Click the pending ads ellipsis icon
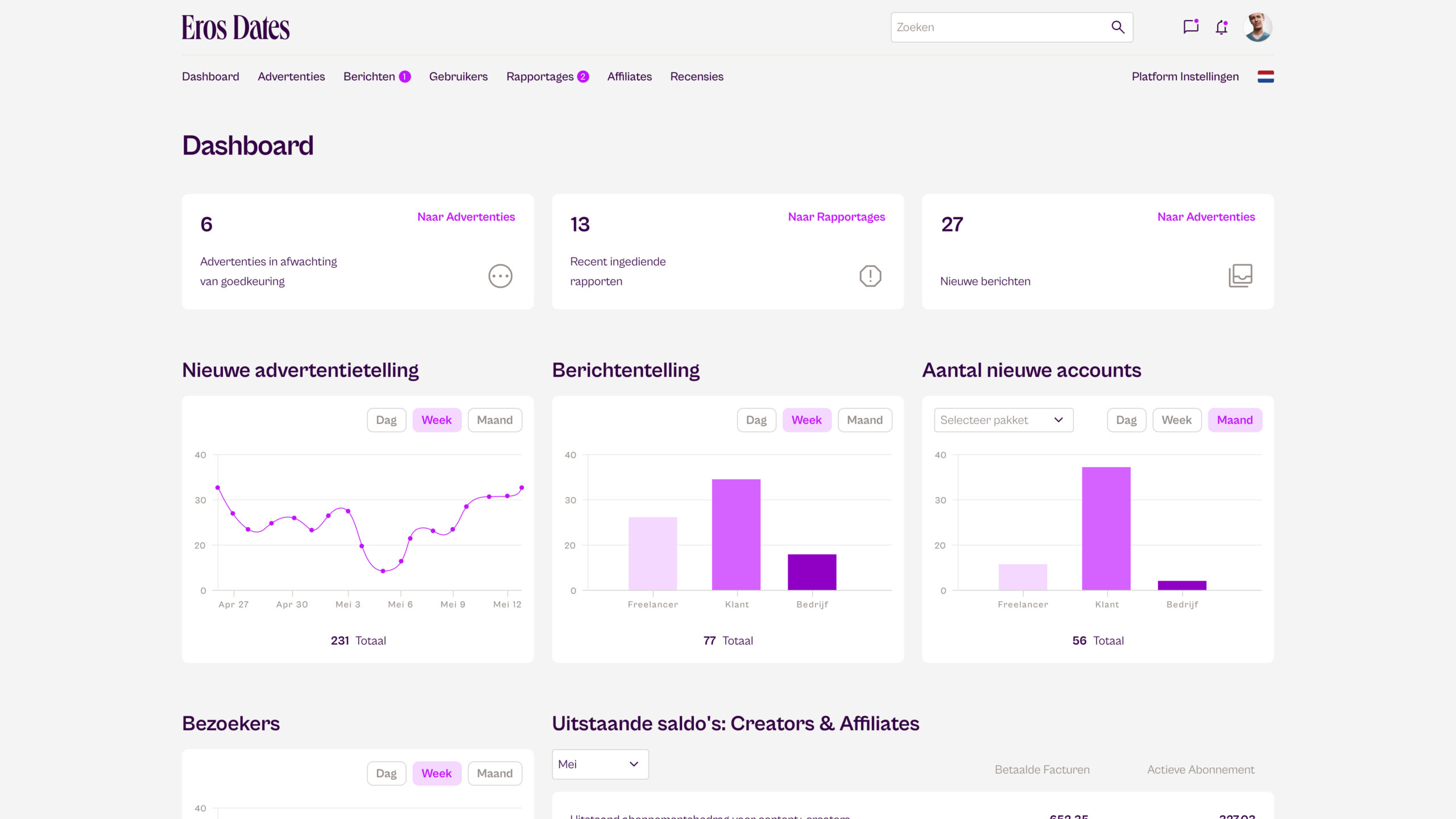Image resolution: width=1456 pixels, height=819 pixels. pos(500,276)
